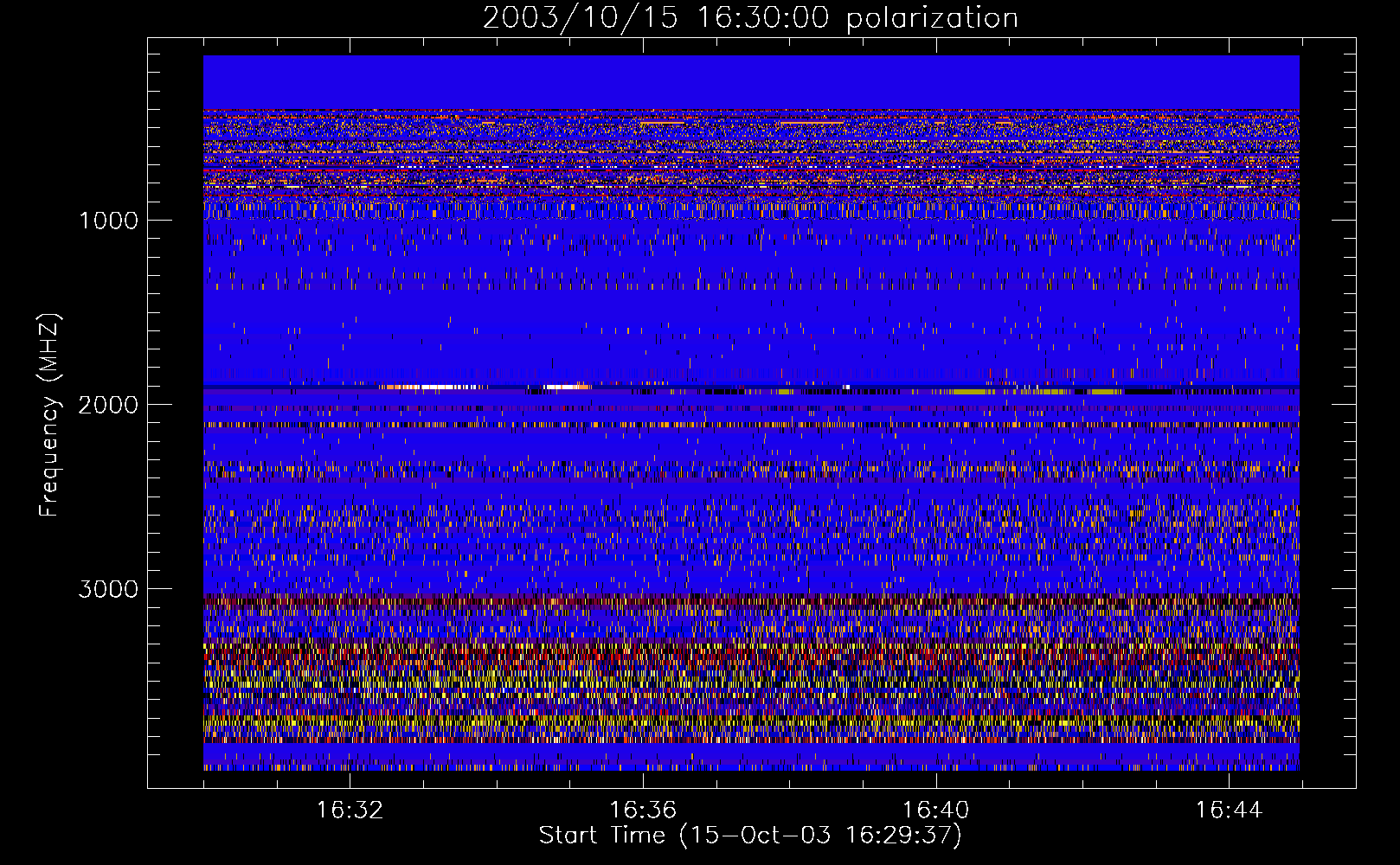Click the bright white burst near 2000 MHz

(x=433, y=388)
